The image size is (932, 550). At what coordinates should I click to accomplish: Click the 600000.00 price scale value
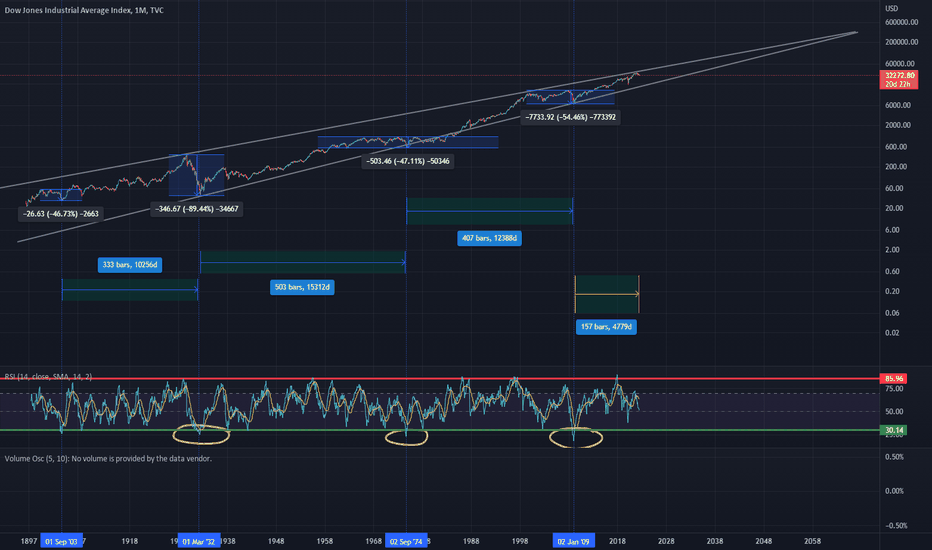pos(901,23)
